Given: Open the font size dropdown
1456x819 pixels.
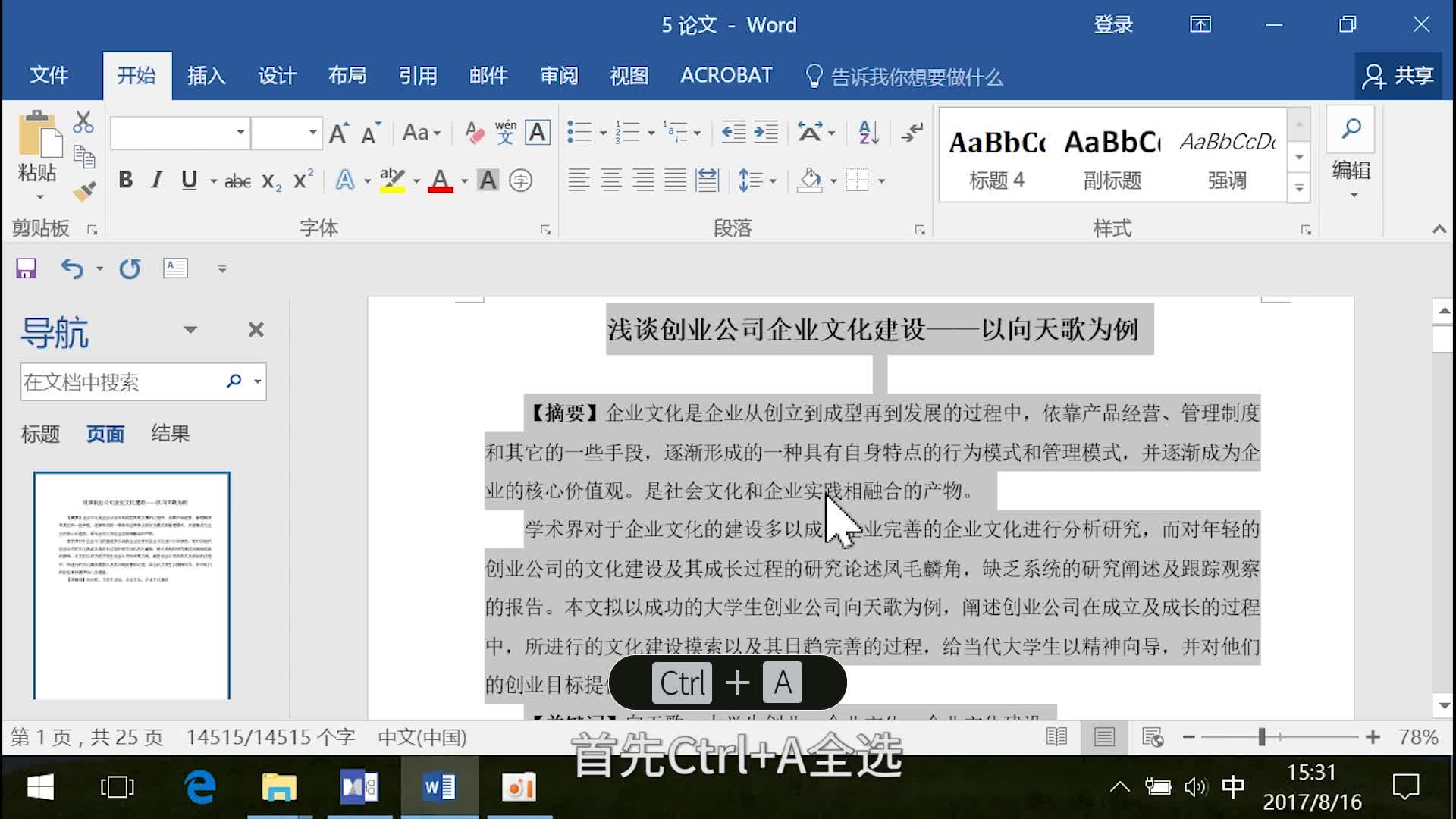Looking at the screenshot, I should click(312, 133).
